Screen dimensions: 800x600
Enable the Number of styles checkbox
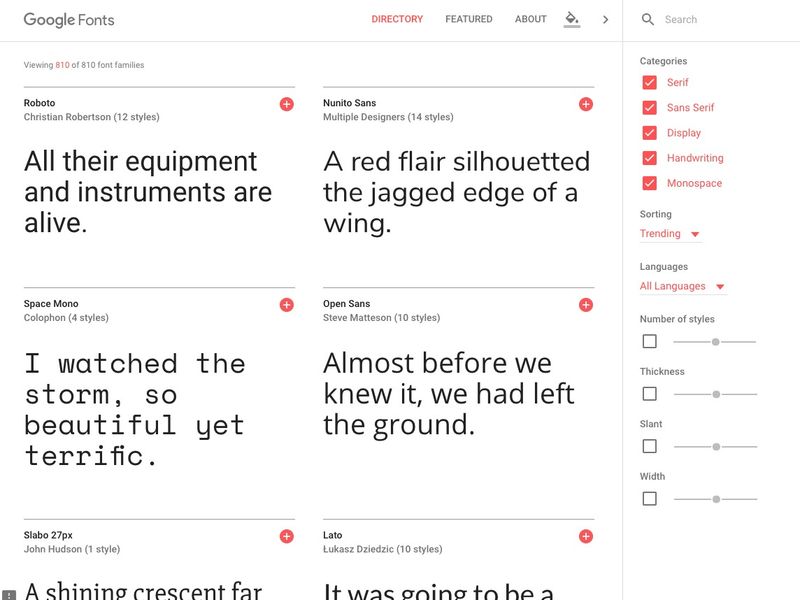(x=649, y=341)
